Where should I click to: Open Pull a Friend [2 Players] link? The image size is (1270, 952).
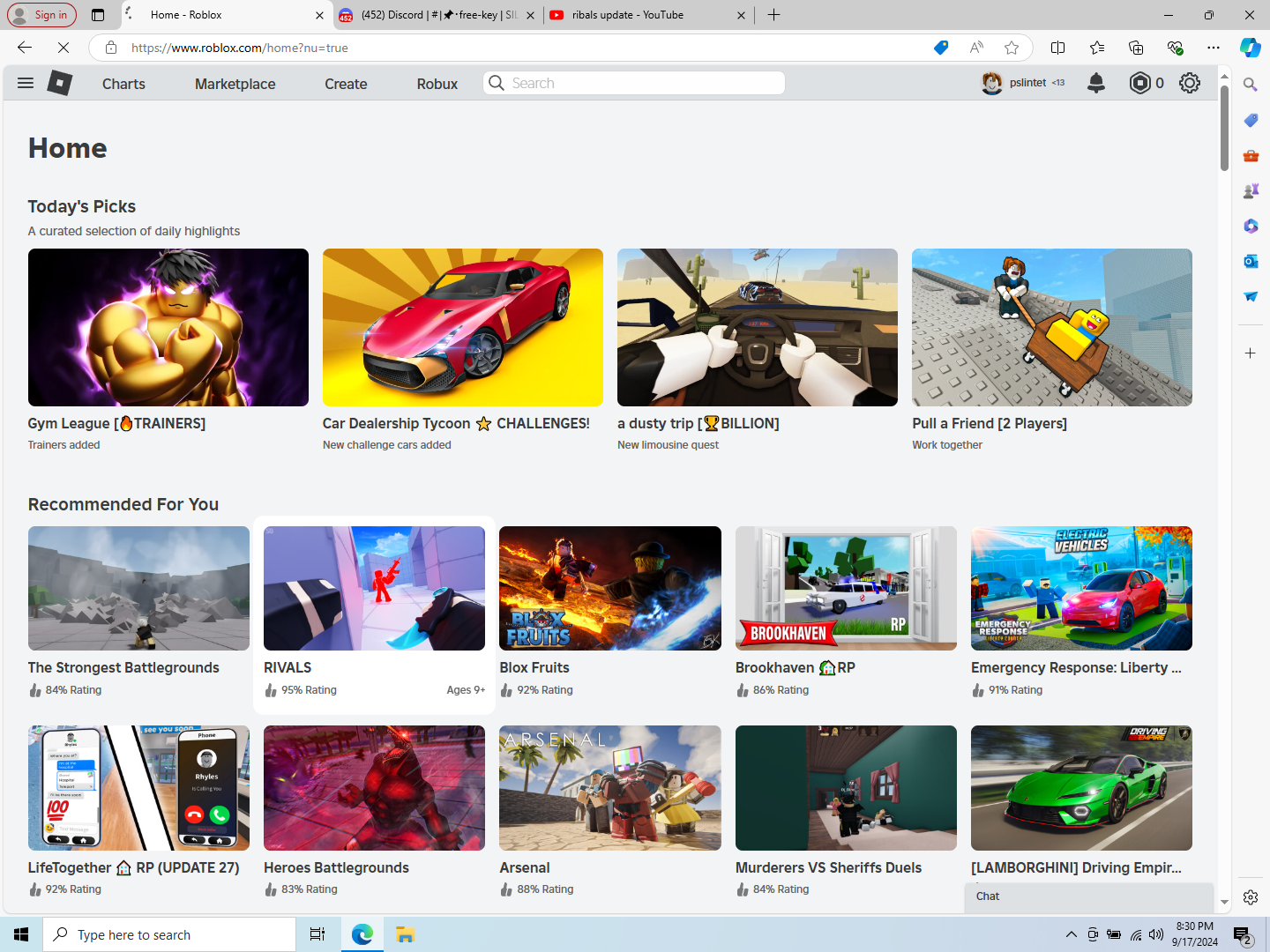tap(990, 423)
